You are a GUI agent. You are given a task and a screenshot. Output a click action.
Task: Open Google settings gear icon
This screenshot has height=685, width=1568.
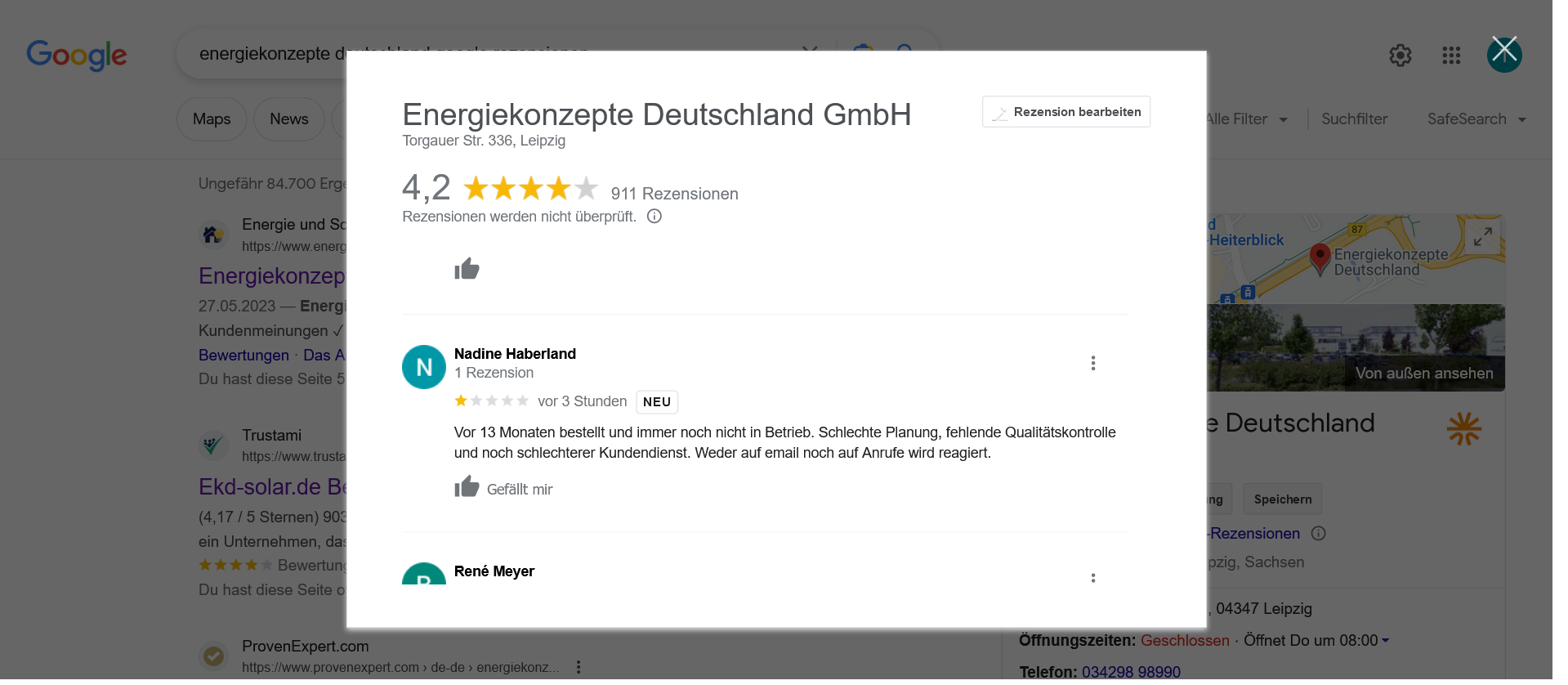(x=1400, y=56)
